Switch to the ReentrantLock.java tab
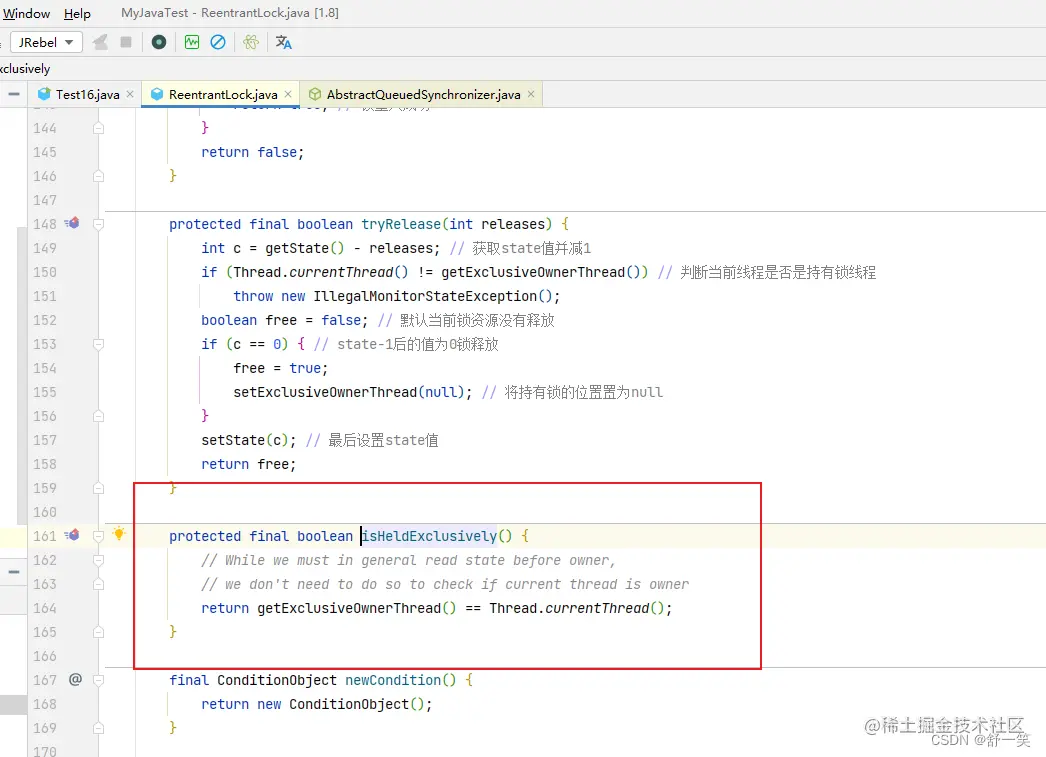1046x757 pixels. 223,95
